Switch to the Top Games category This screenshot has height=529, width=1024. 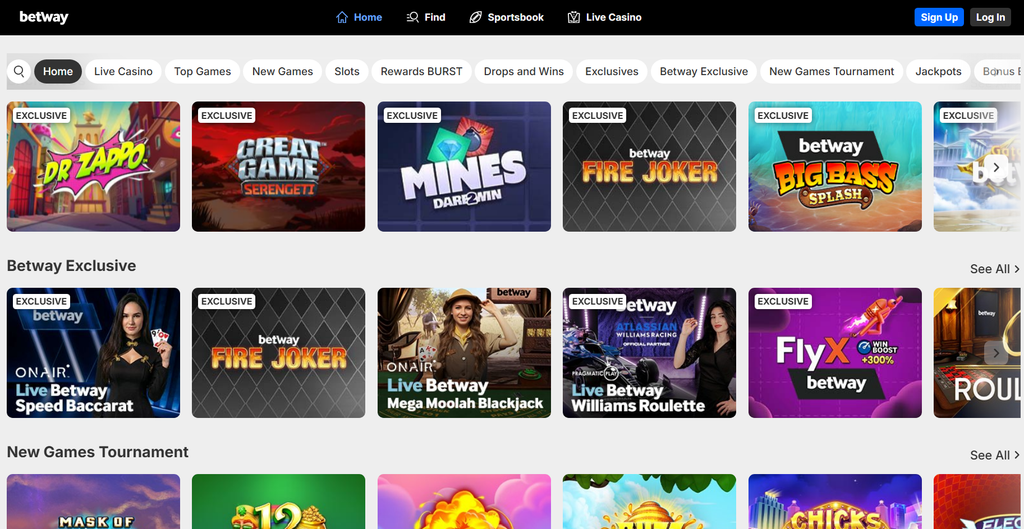click(x=202, y=71)
